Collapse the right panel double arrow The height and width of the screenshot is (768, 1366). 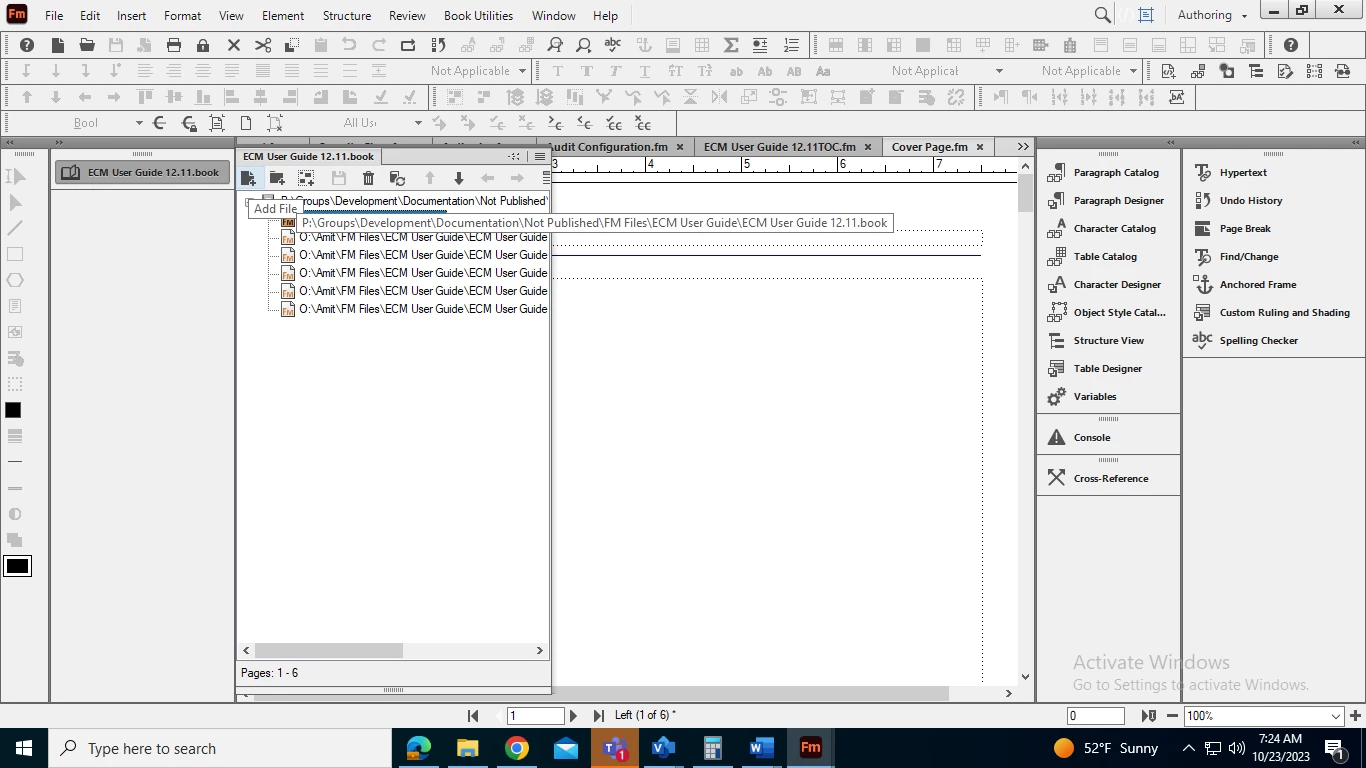(1357, 143)
